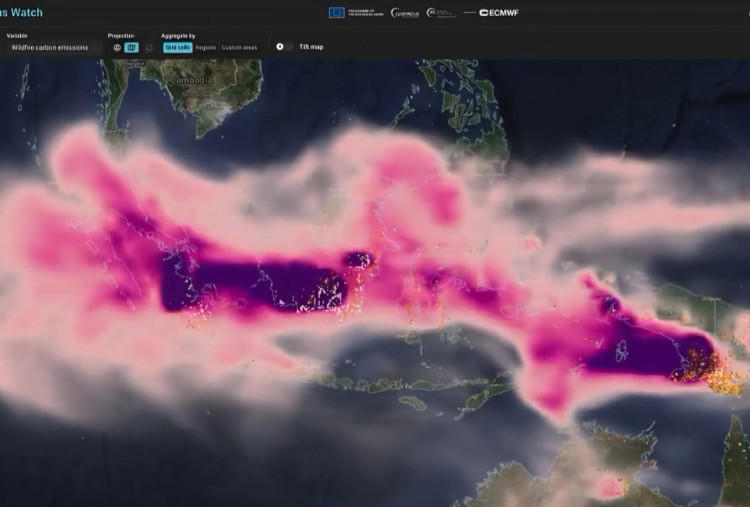Screen dimensions: 750x507
Task: Click the Copernicus logo
Action: tap(405, 13)
